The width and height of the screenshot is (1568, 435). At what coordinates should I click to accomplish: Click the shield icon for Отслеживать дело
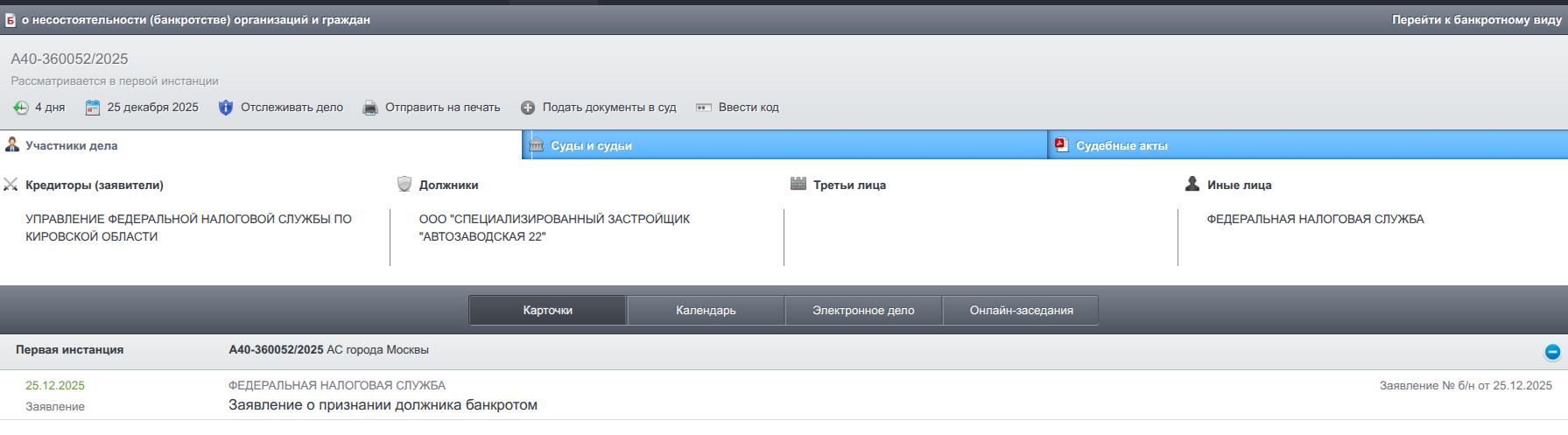tap(226, 108)
